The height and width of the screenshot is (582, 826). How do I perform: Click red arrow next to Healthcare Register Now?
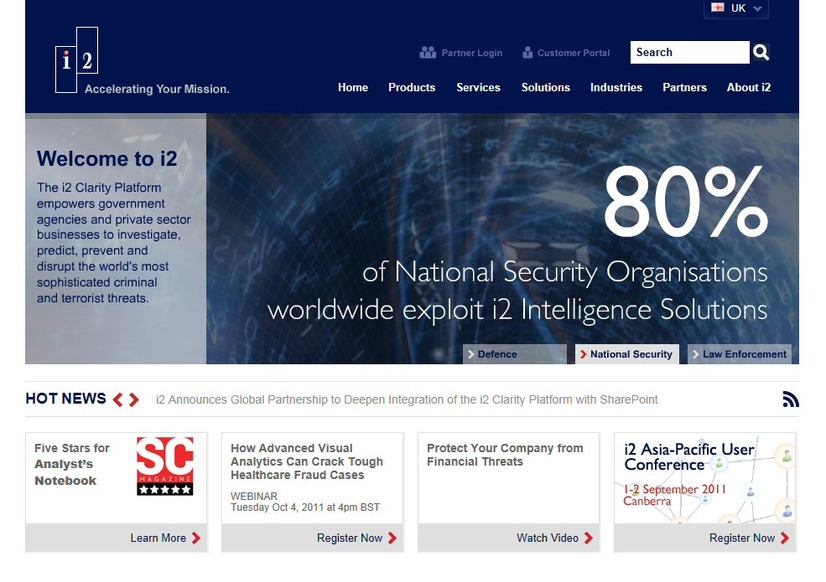click(x=392, y=538)
